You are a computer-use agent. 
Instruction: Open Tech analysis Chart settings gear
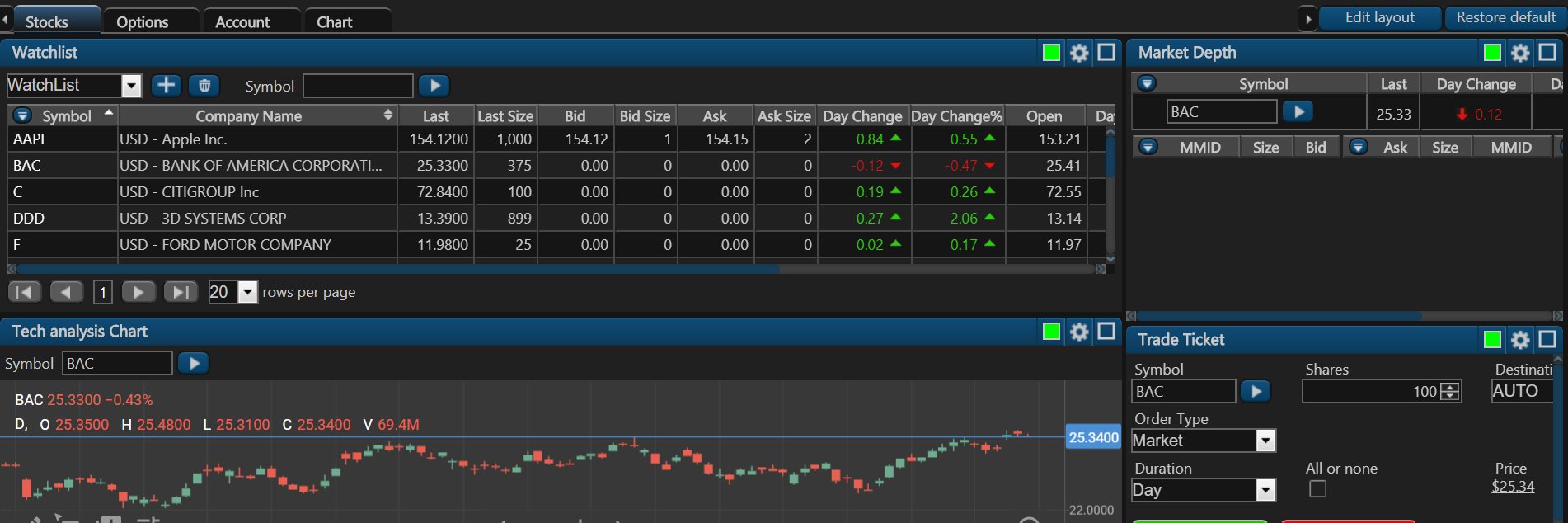click(x=1079, y=332)
